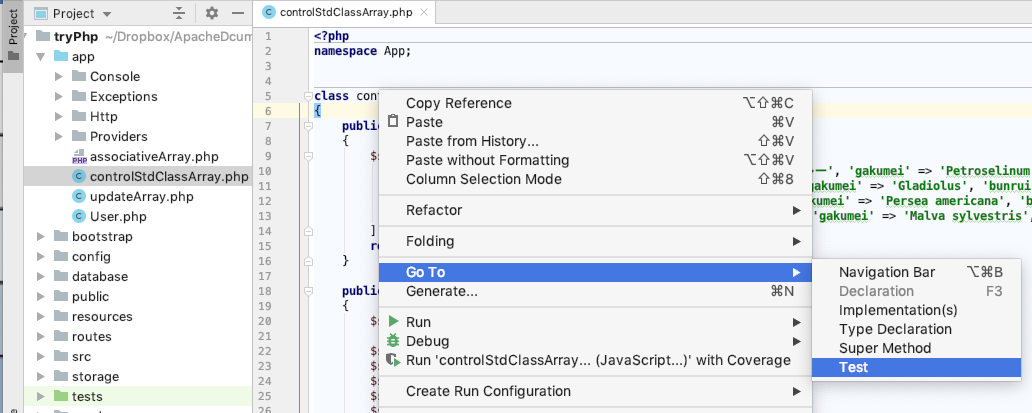Choose Copy Reference from context menu
The image size is (1032, 413).
596,103
